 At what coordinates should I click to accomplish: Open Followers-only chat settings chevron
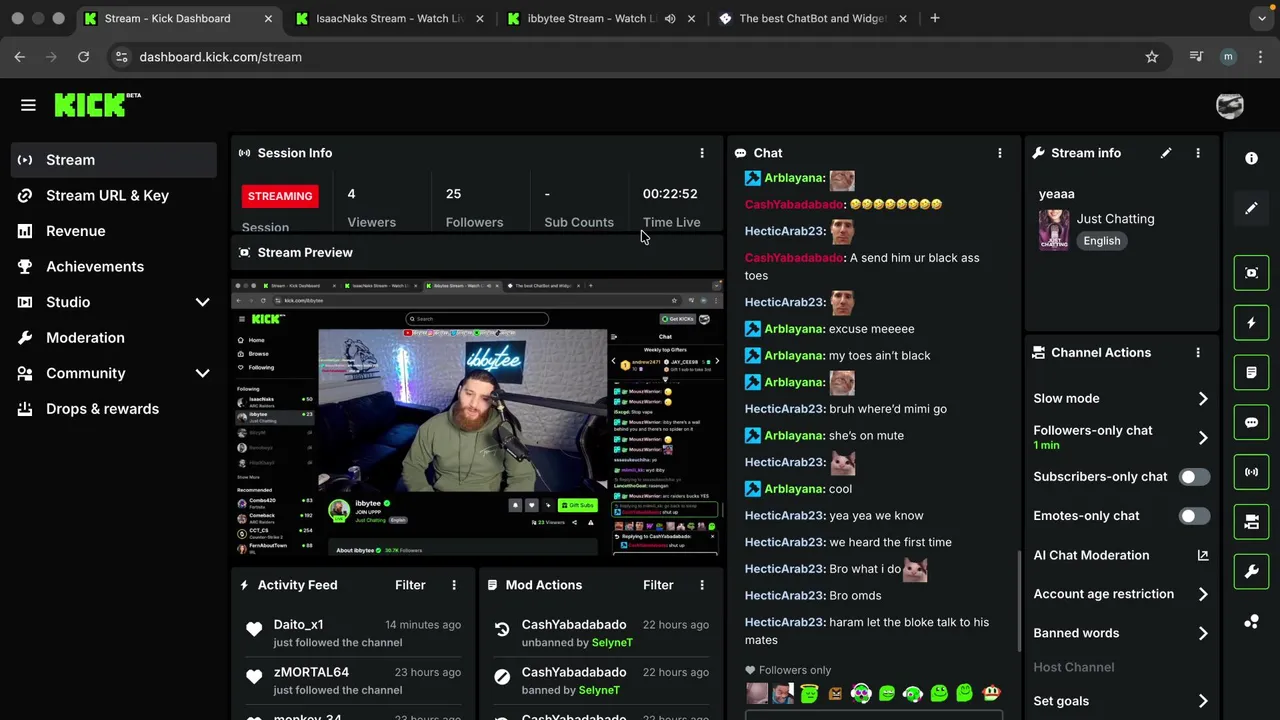point(1203,438)
